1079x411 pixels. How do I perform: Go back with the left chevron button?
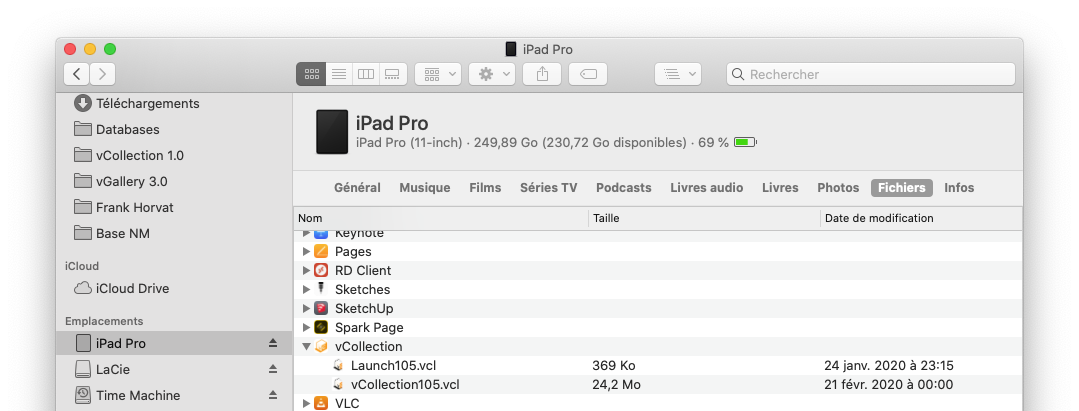coord(76,74)
